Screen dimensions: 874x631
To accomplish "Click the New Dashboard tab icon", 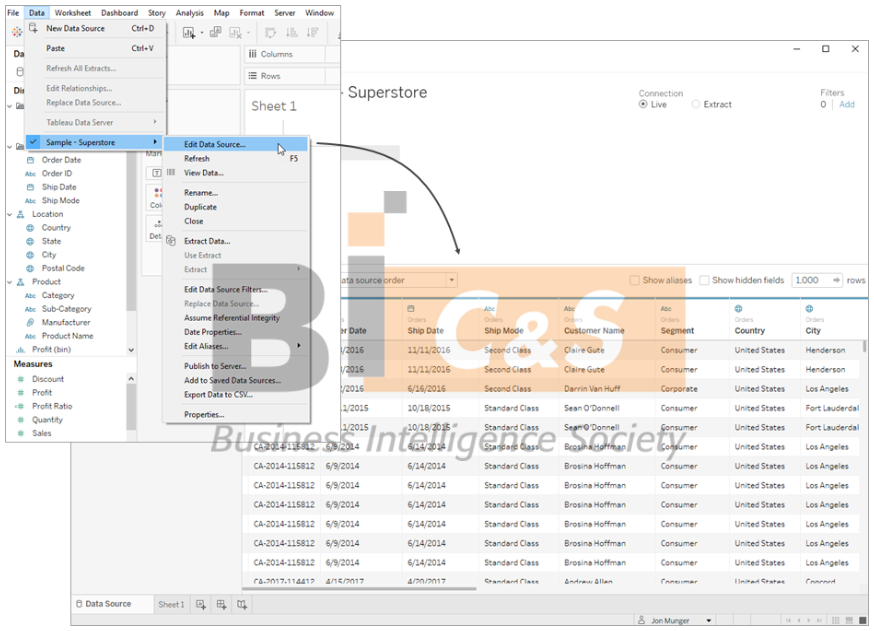I will (x=221, y=604).
